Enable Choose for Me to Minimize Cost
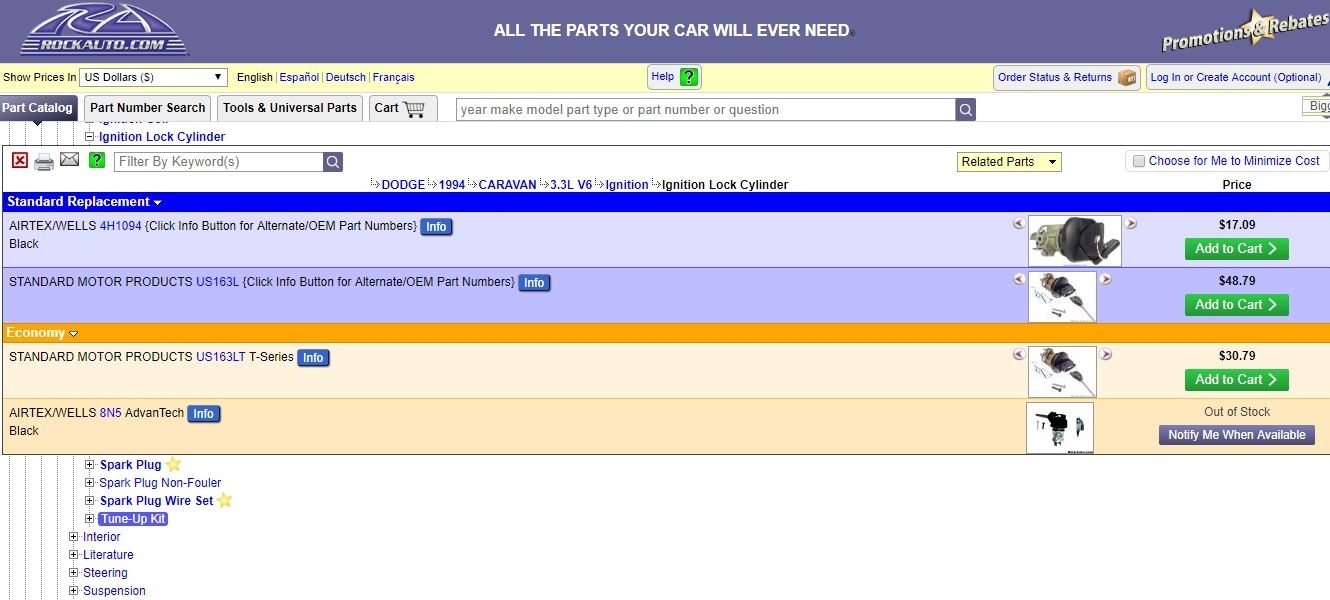1330x600 pixels. (1139, 161)
